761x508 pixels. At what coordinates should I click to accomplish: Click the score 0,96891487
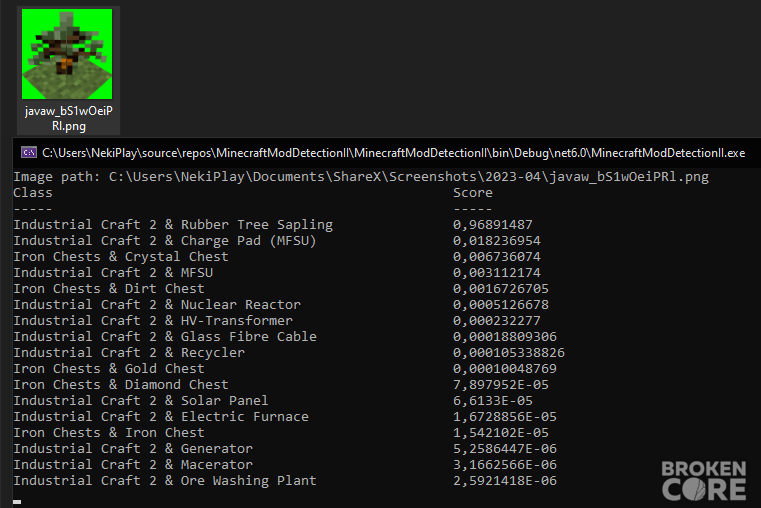click(x=493, y=225)
